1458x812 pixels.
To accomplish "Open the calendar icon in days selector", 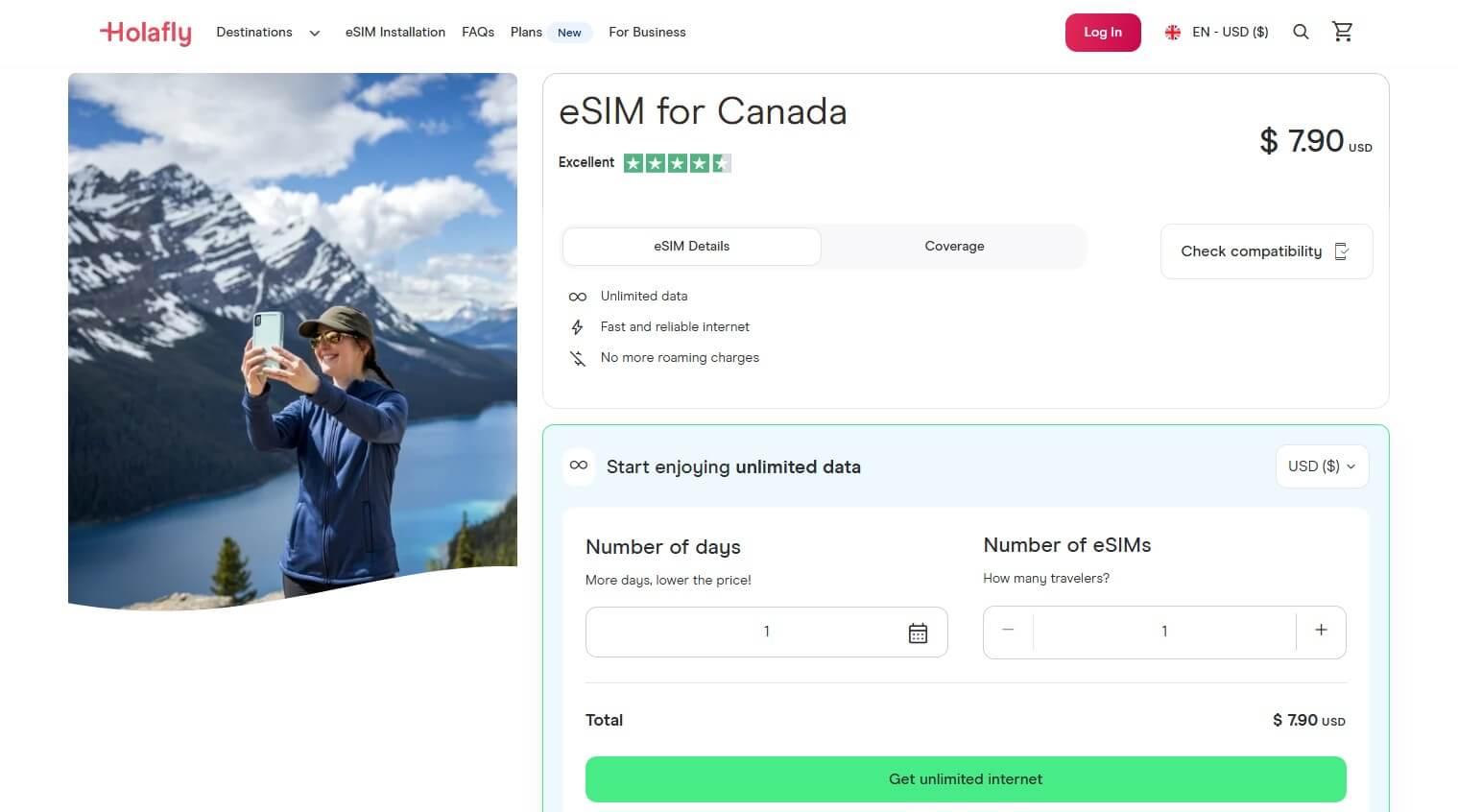I will pos(919,632).
